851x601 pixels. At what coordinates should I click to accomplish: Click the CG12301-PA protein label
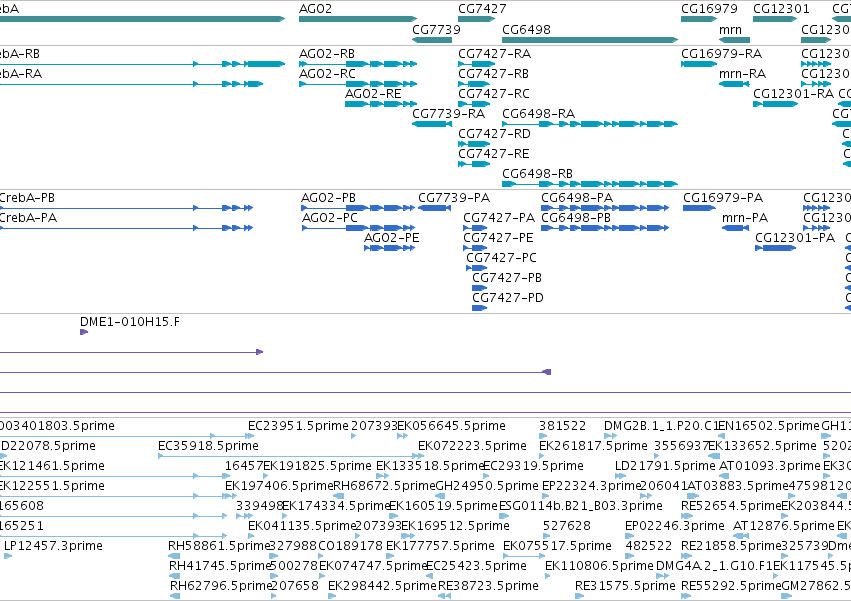[x=795, y=238]
